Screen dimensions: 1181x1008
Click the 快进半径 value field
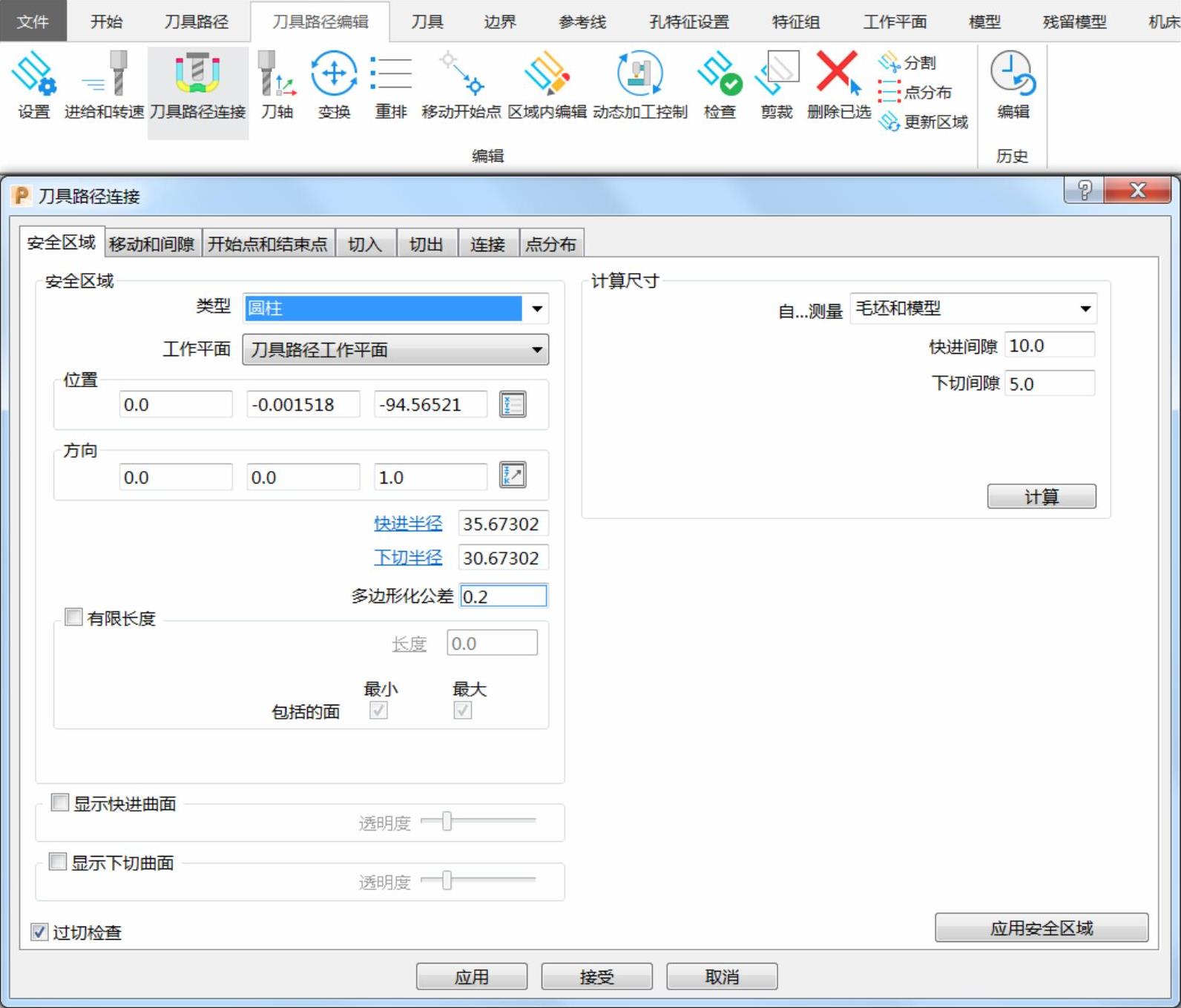504,524
